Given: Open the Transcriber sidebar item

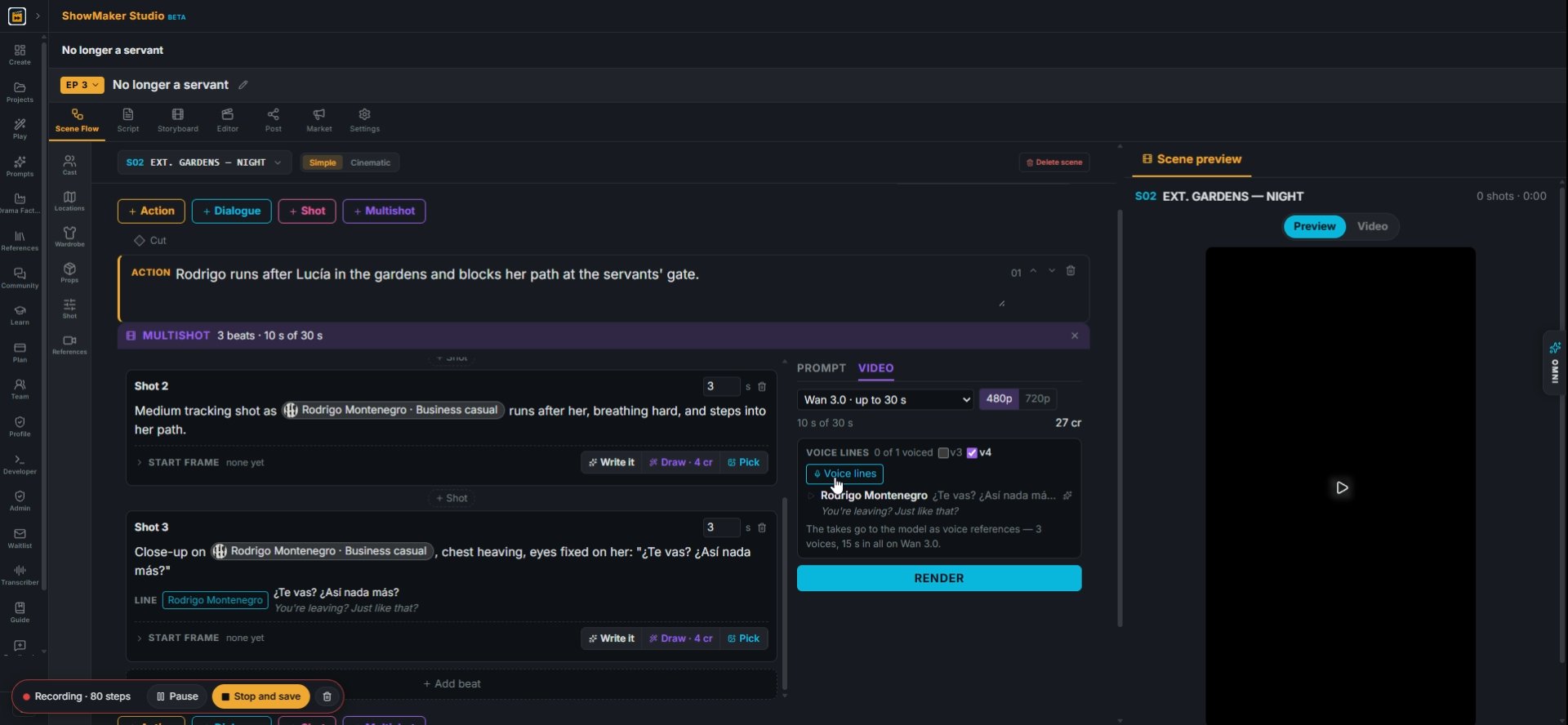Looking at the screenshot, I should 20,575.
